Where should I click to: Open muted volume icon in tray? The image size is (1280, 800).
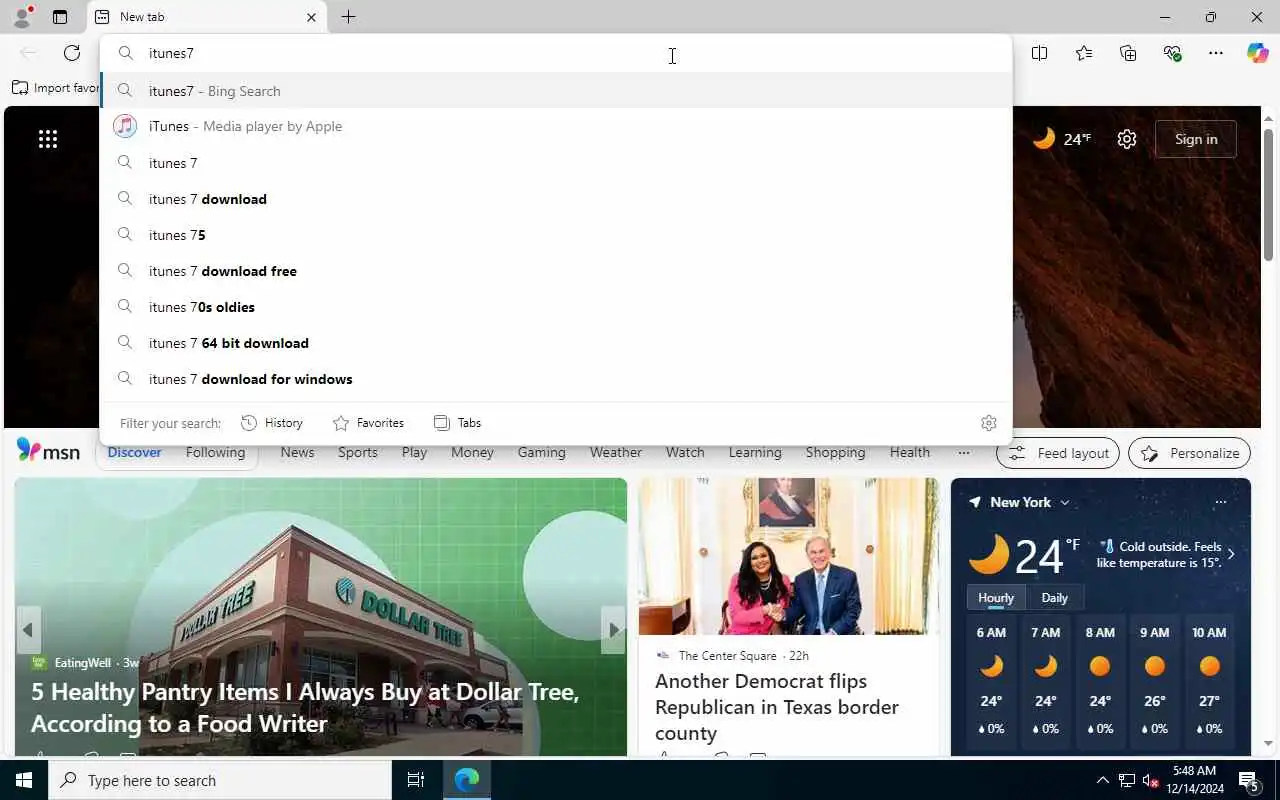pos(1150,780)
